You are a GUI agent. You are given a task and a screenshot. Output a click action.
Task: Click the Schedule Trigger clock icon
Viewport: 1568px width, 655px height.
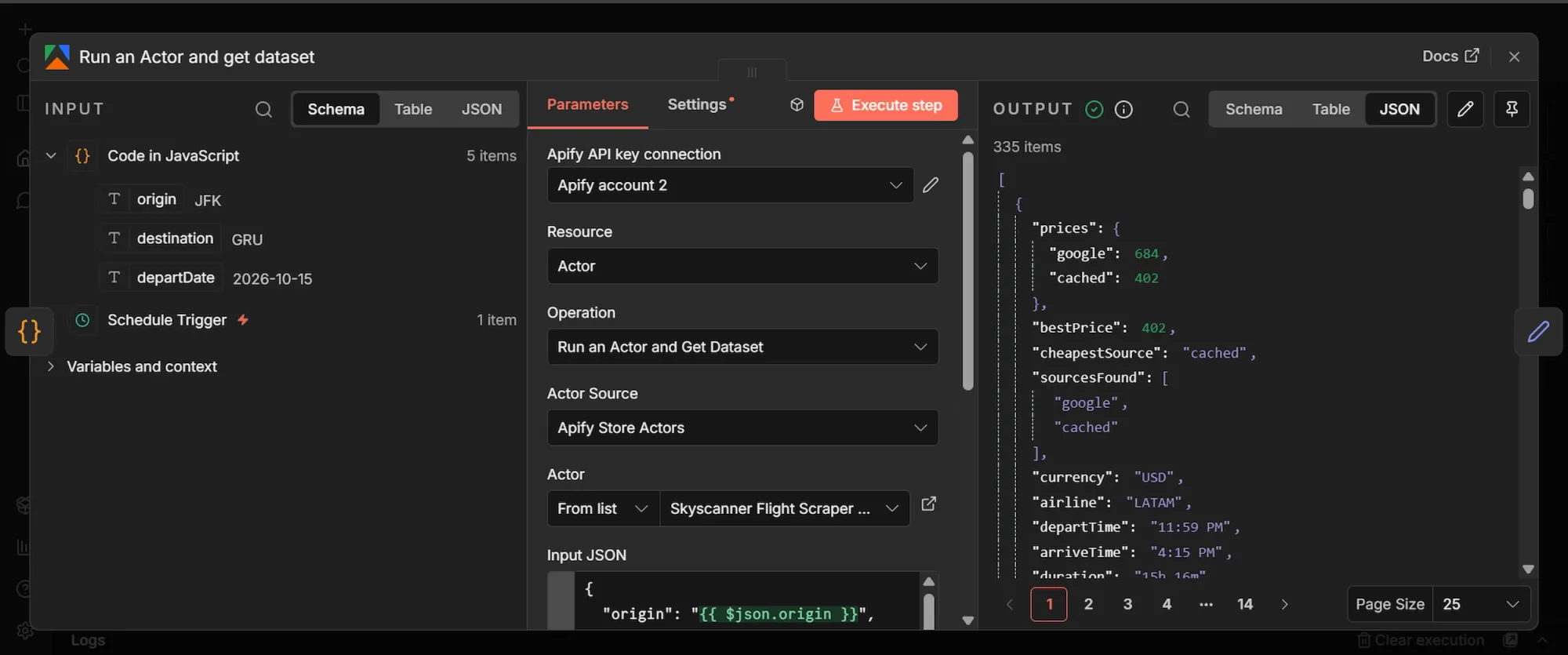[82, 320]
